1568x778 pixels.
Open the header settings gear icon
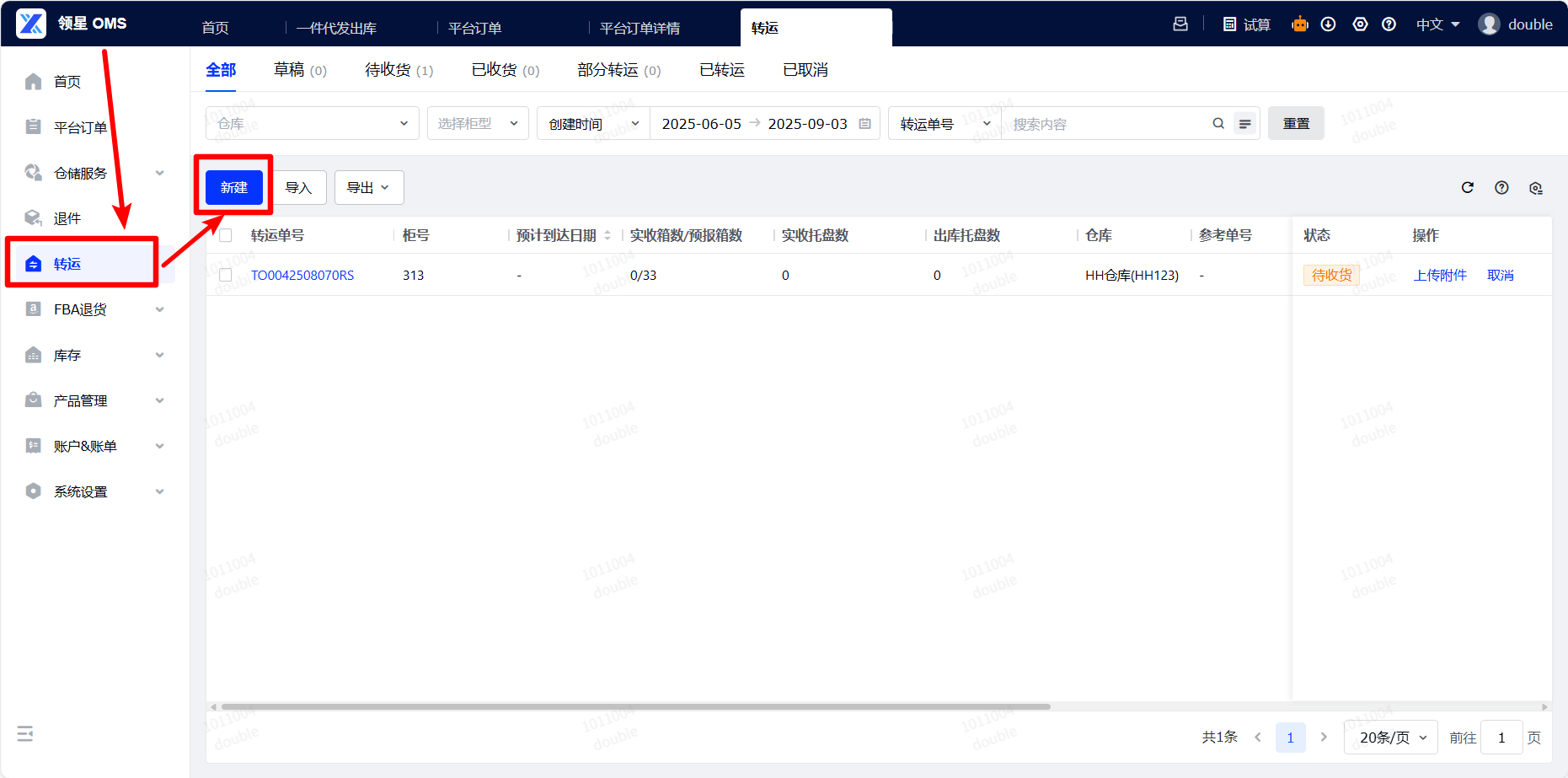(1360, 24)
